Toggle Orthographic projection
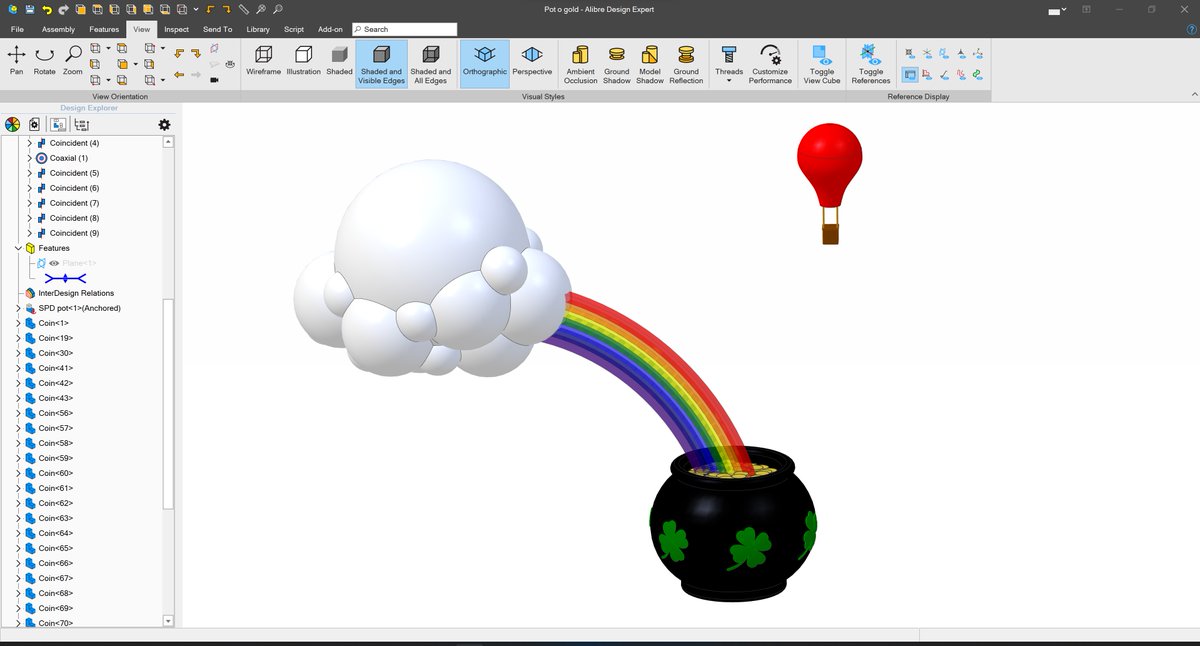This screenshot has height=646, width=1200. (x=485, y=63)
